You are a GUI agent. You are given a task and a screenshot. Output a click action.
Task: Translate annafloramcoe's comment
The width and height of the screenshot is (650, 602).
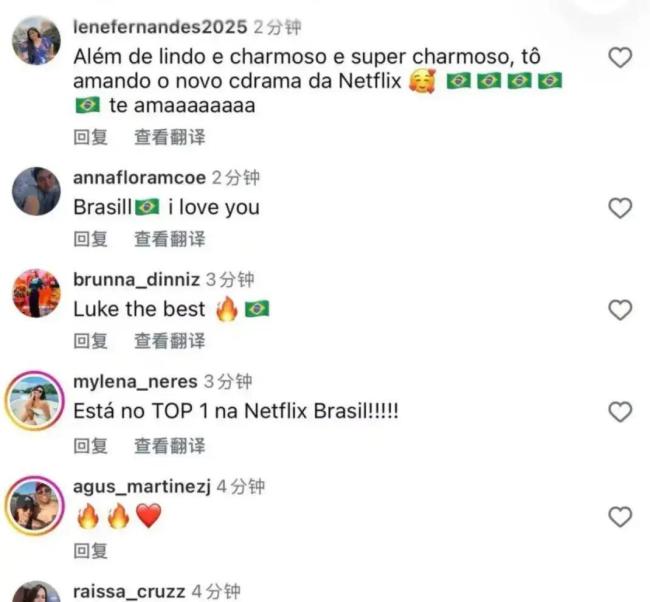click(170, 239)
